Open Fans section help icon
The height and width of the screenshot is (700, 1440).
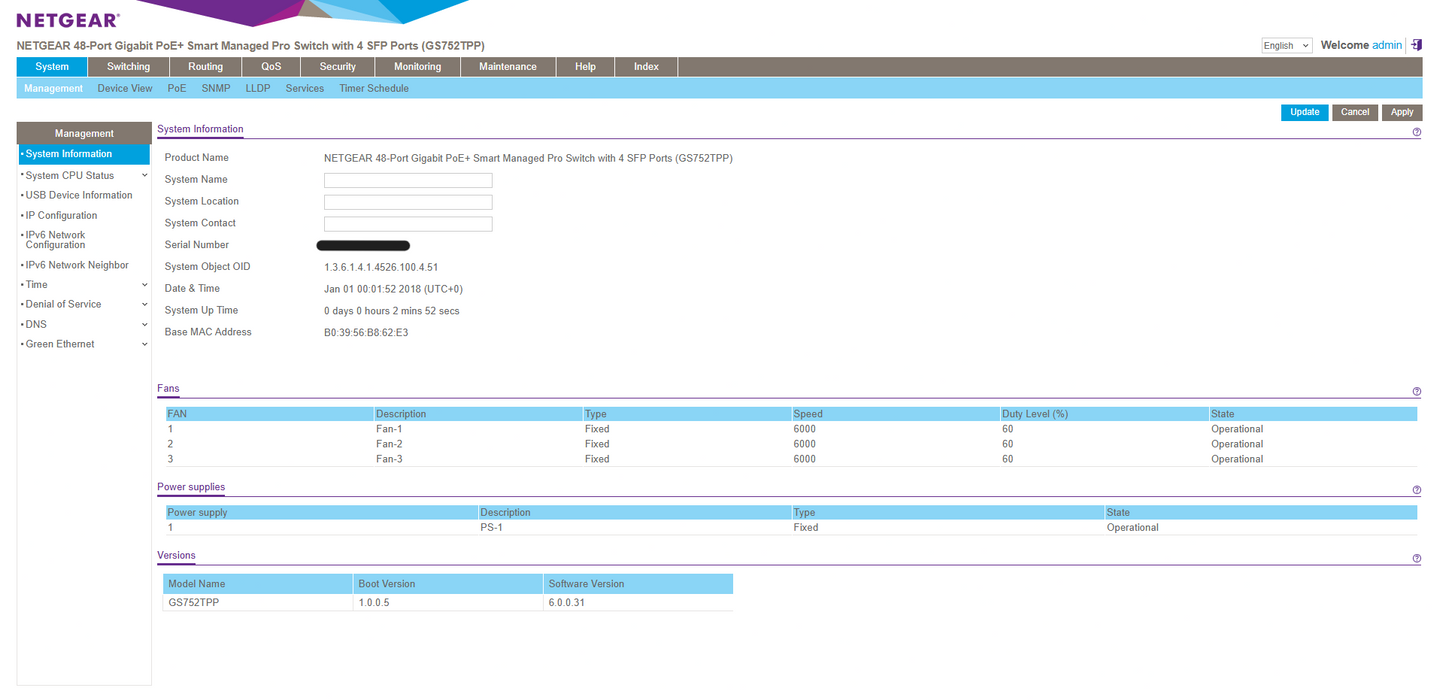click(x=1417, y=392)
